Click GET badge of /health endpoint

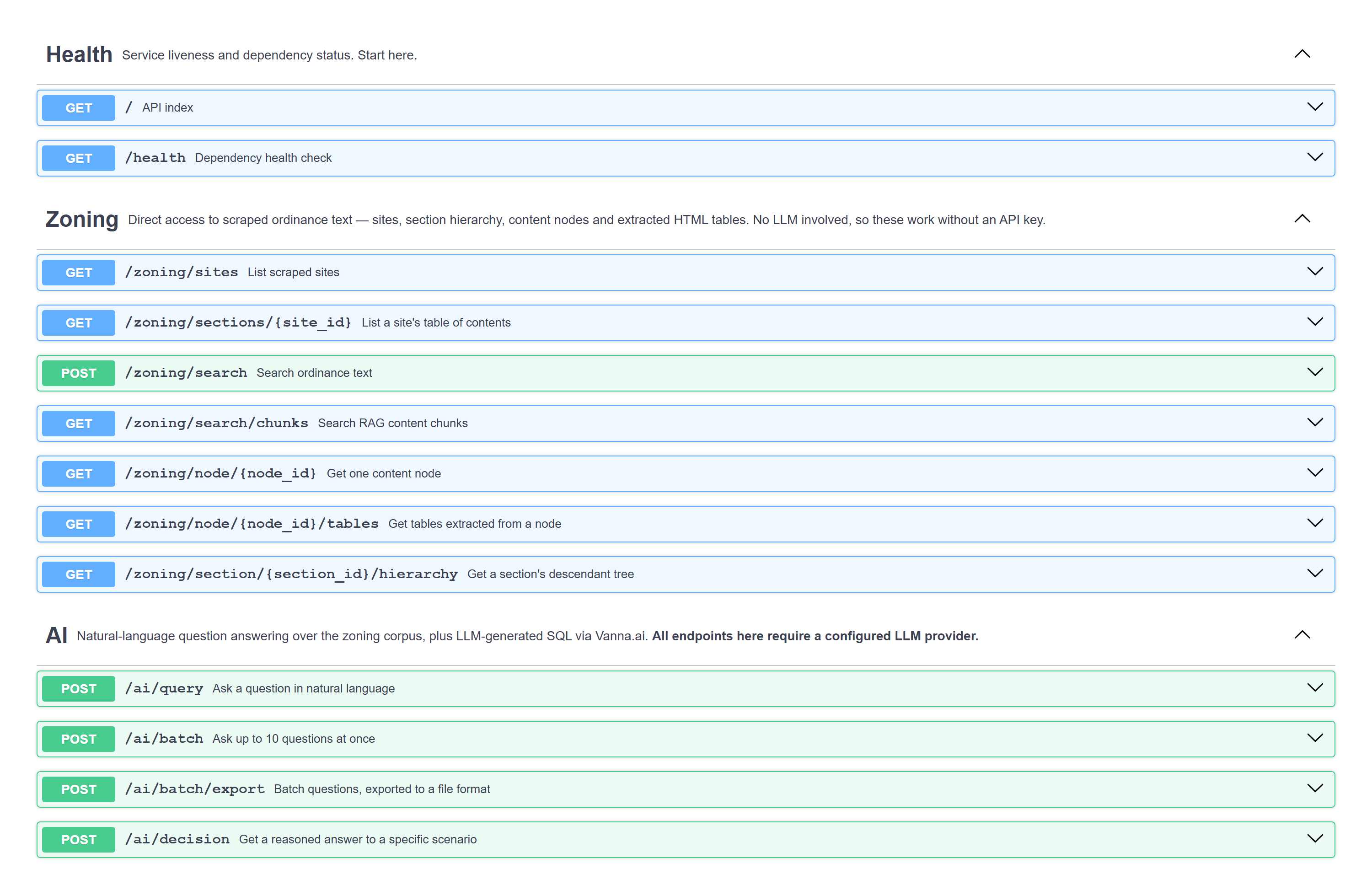[79, 158]
